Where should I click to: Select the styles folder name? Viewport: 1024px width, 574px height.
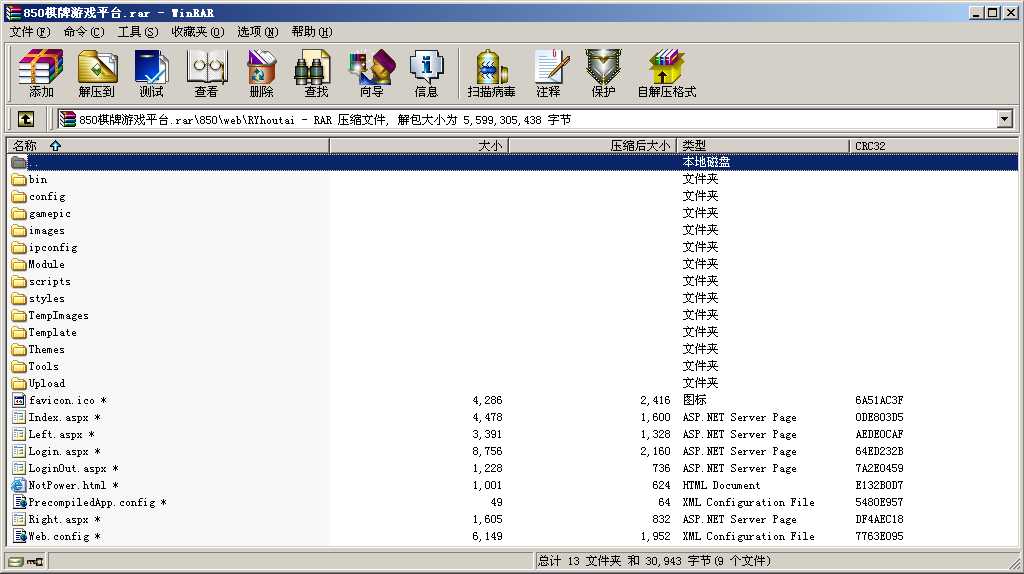point(46,298)
